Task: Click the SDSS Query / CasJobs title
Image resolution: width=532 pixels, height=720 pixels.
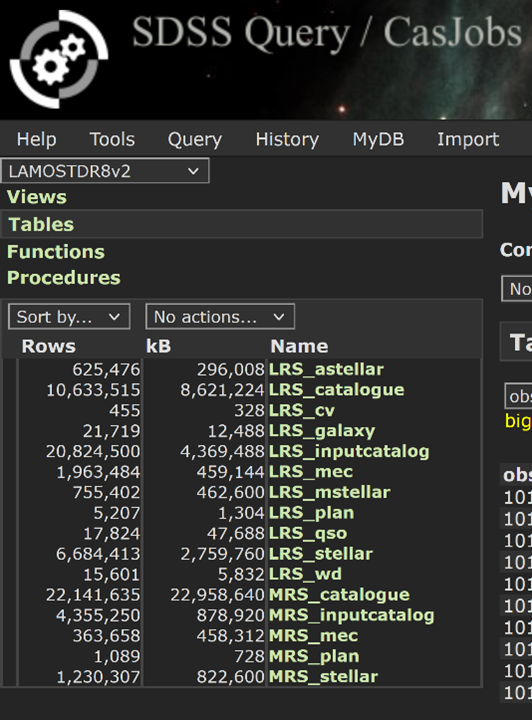Action: (x=327, y=33)
